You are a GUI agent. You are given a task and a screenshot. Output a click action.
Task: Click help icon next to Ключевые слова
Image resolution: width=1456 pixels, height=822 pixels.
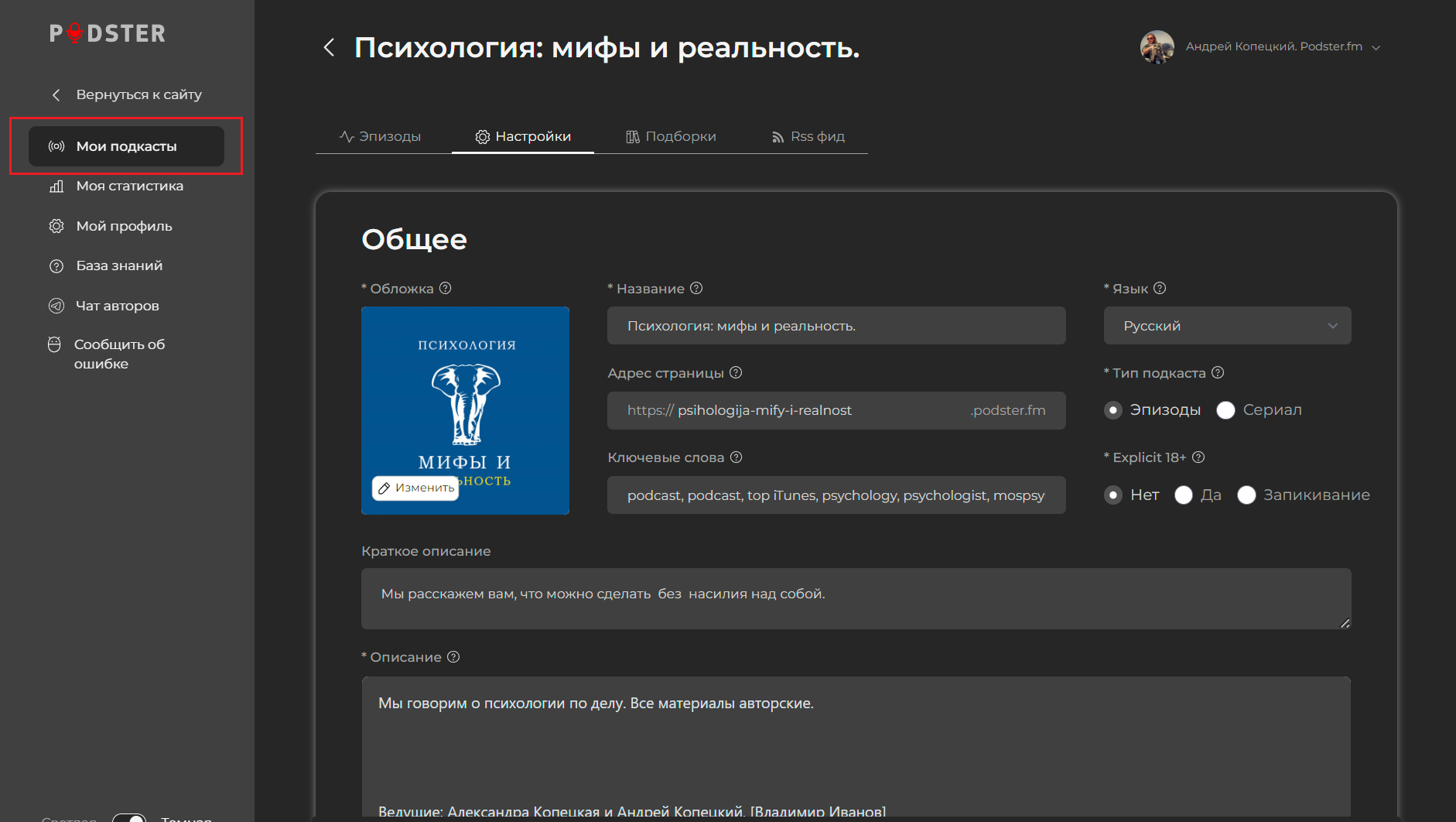[x=737, y=457]
